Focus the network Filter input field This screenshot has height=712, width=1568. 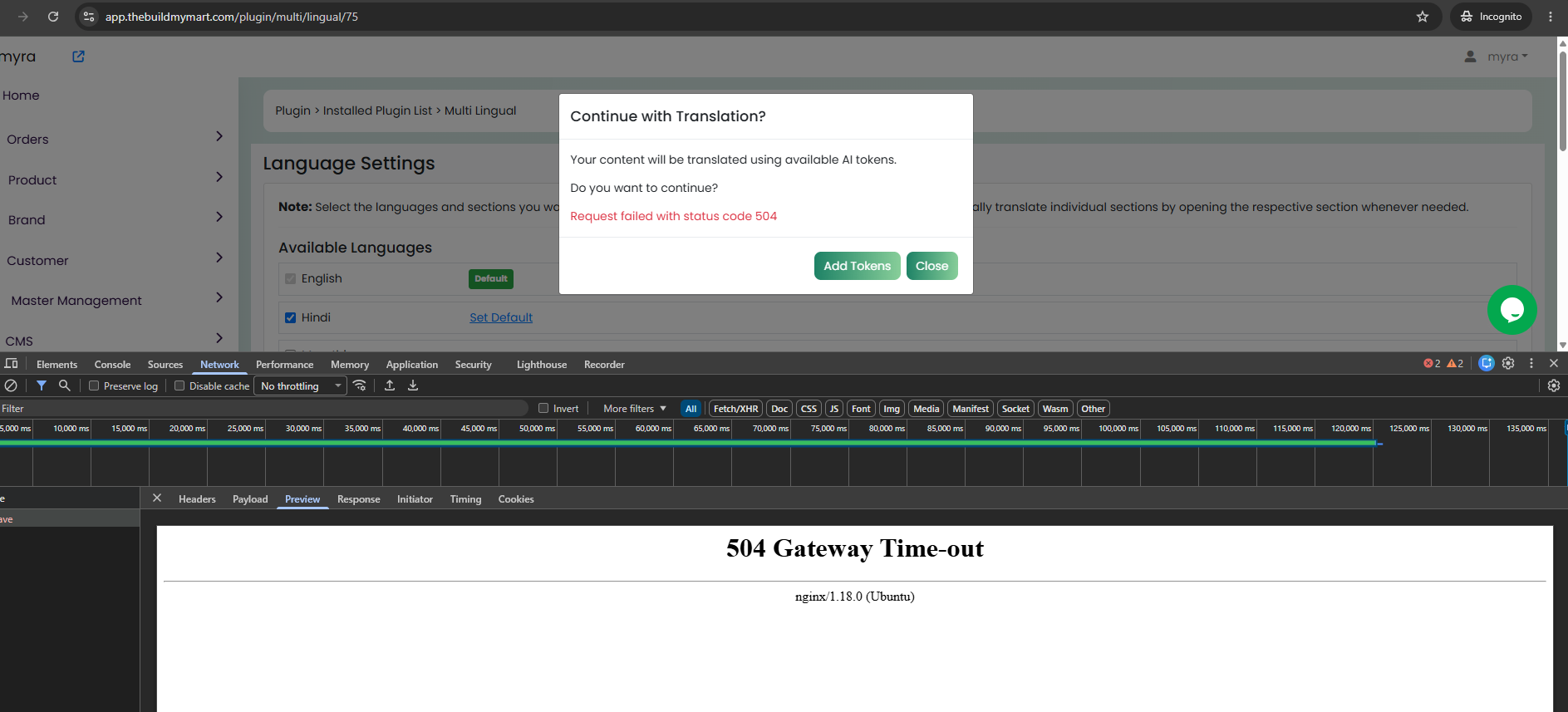pos(264,408)
